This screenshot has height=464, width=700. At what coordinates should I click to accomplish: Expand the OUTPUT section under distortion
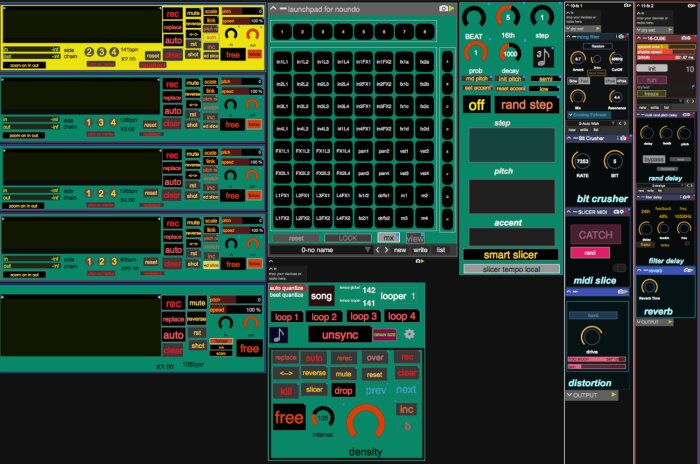569,395
